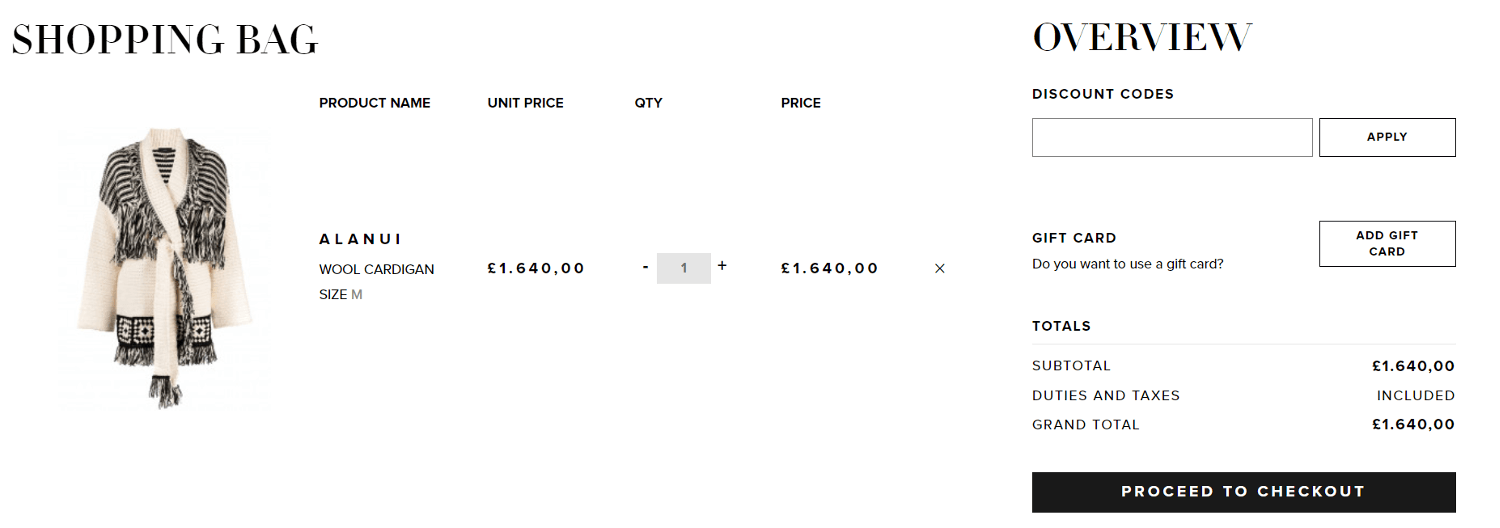Click the 'Do you want to use a gift card?' text
This screenshot has height=528, width=1500.
[1128, 264]
